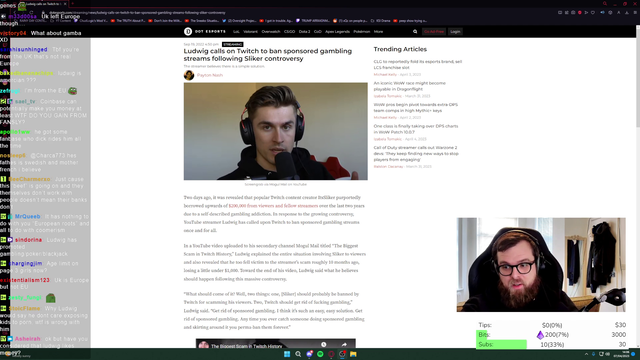This screenshot has height=360, width=640.
Task: Open trending article 'An iconic WoW race might become playable'
Action: coord(409,86)
